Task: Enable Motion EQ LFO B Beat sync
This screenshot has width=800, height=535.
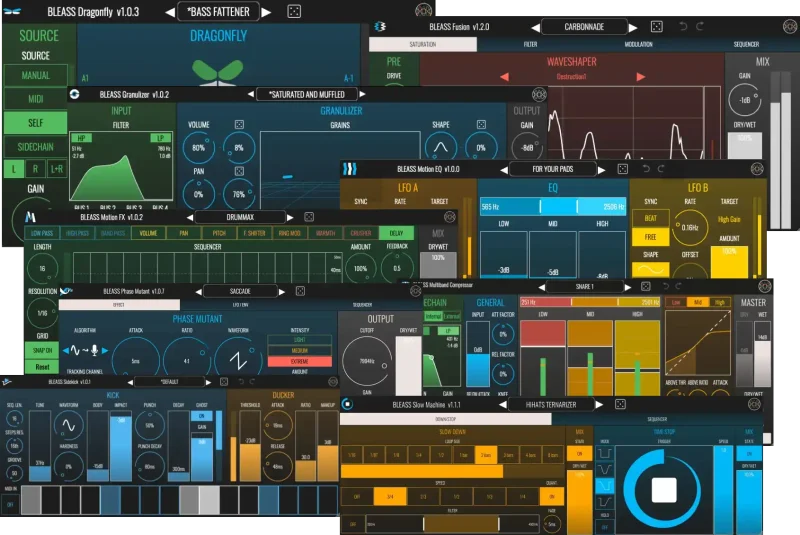Action: [x=651, y=218]
